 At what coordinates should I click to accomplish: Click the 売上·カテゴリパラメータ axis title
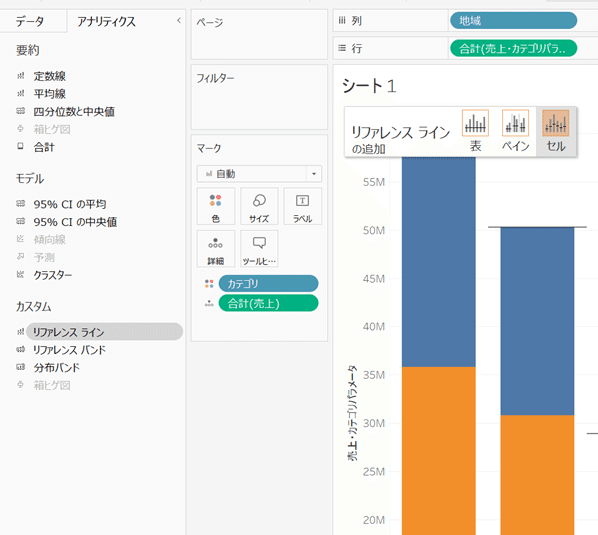(x=352, y=413)
